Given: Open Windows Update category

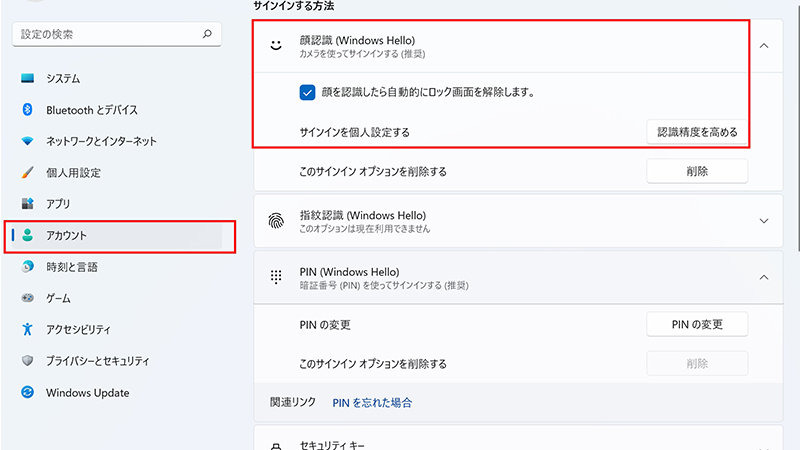Looking at the screenshot, I should pos(117,392).
